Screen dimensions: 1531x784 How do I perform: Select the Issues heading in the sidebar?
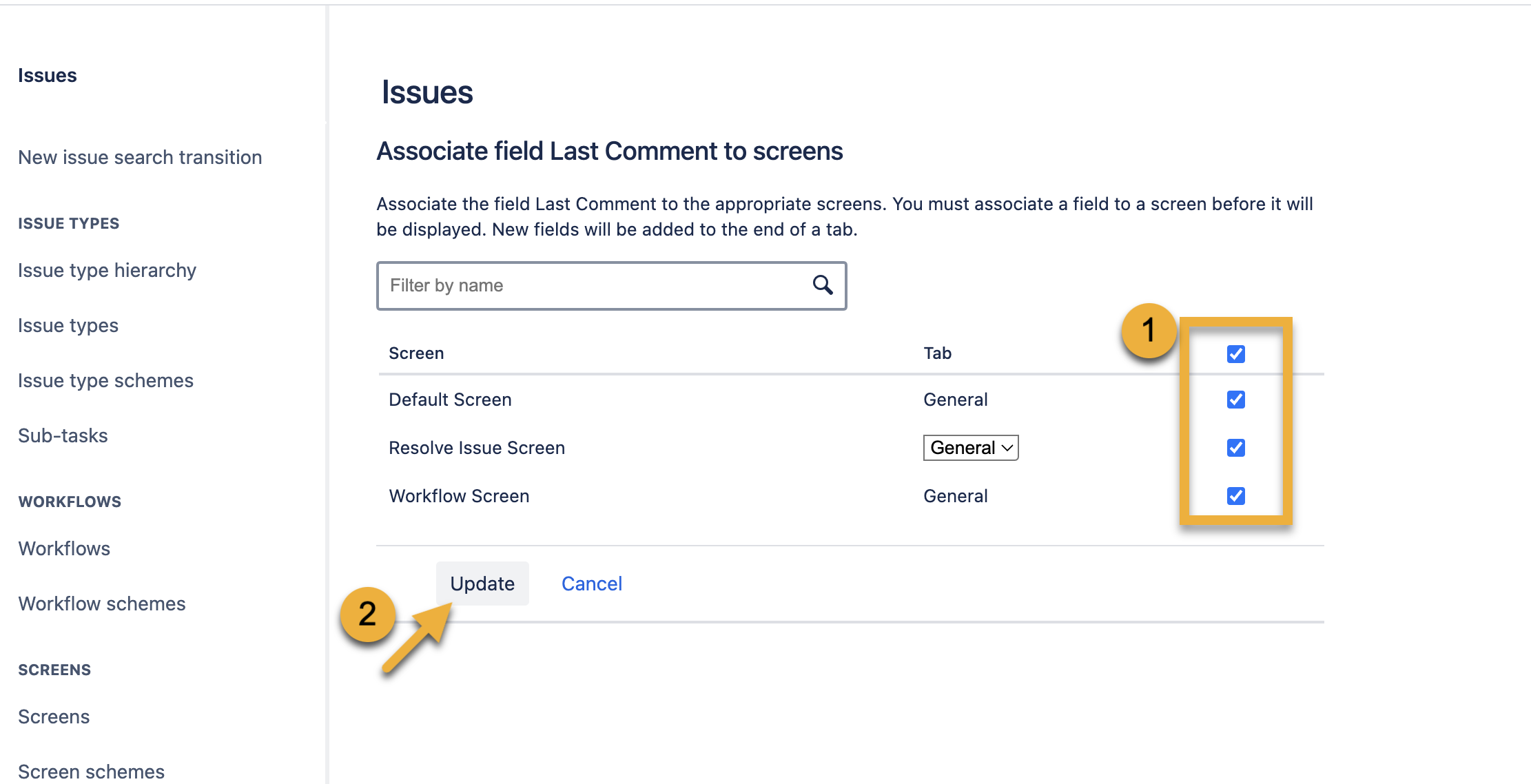(x=47, y=75)
